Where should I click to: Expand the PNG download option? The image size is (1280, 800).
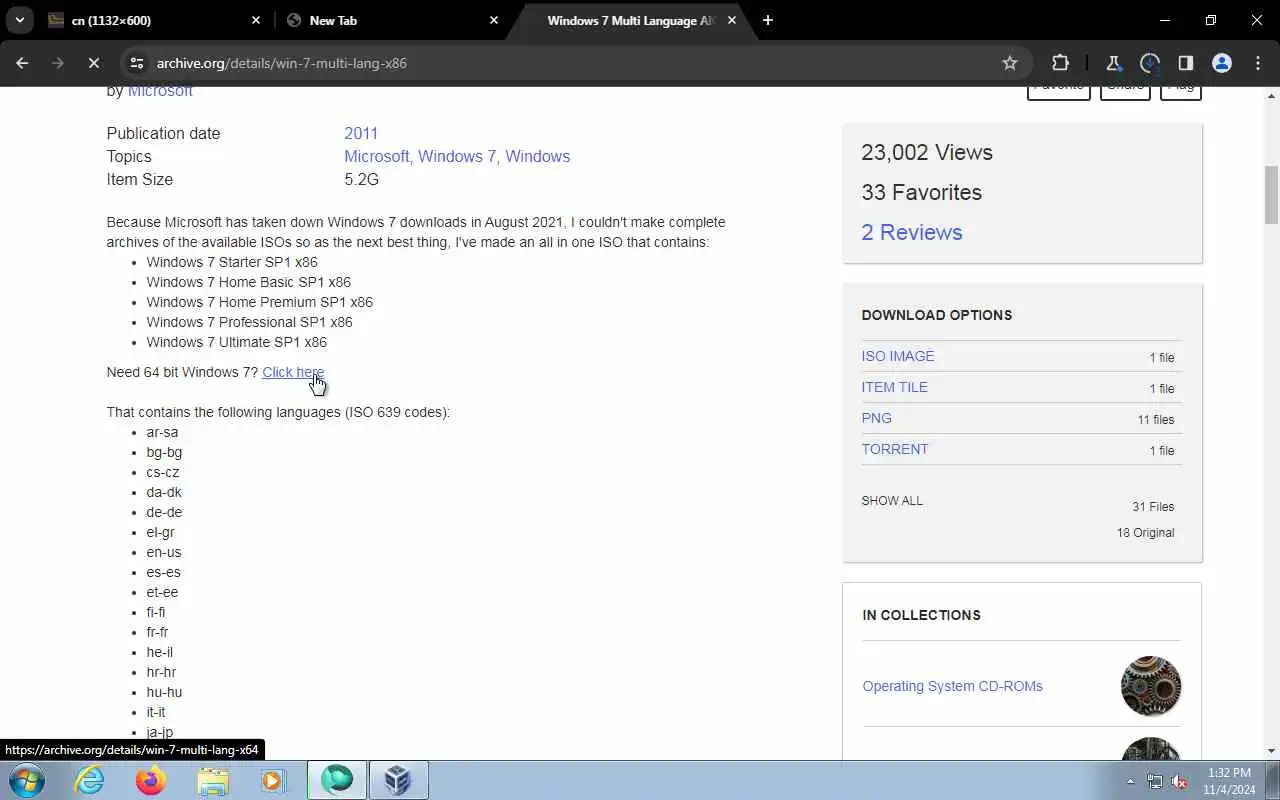877,418
